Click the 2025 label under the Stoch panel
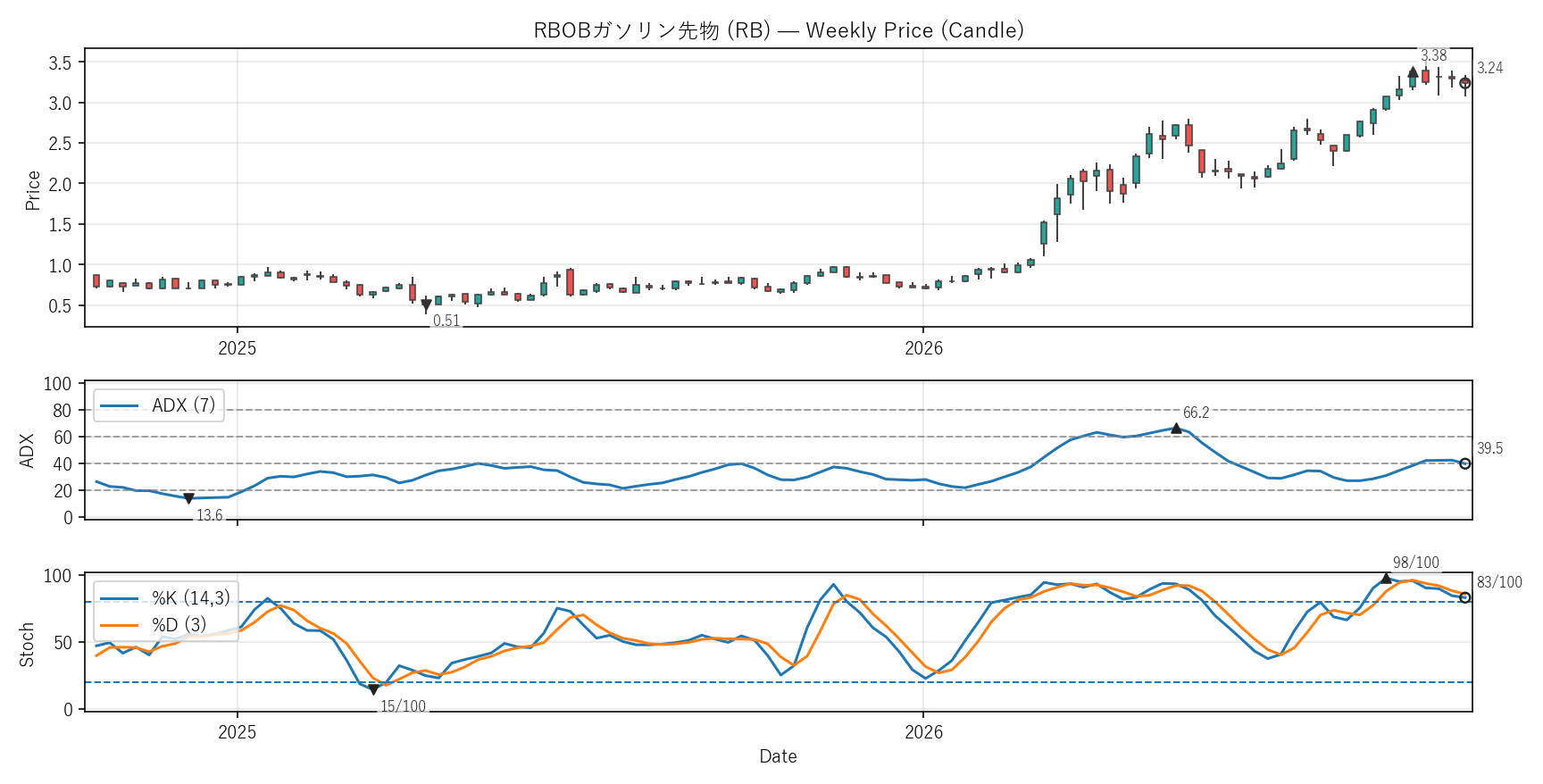Image resolution: width=1543 pixels, height=784 pixels. (x=238, y=732)
